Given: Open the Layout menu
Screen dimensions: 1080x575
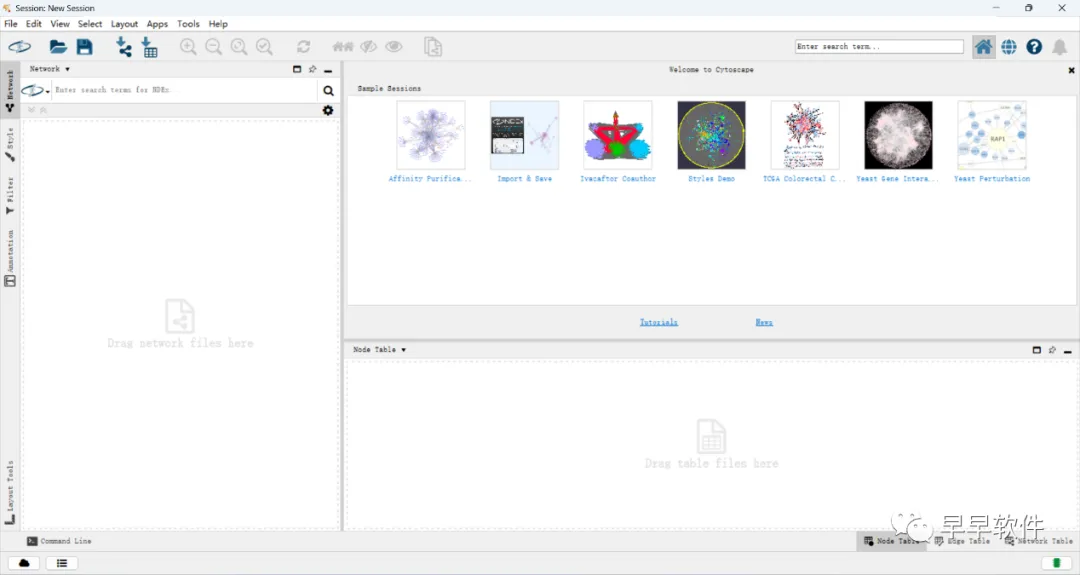Looking at the screenshot, I should click(124, 23).
